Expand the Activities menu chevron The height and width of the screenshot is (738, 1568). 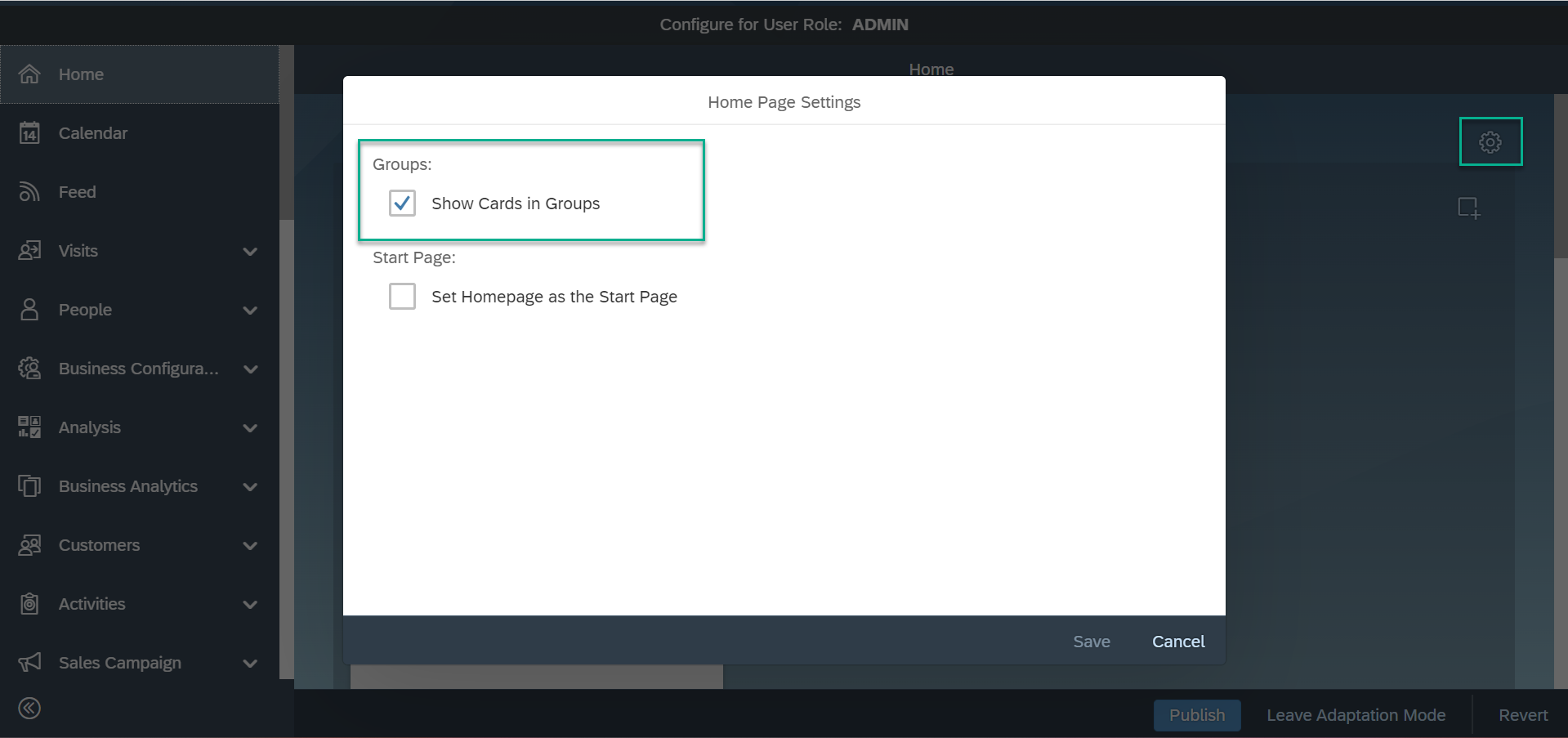click(250, 605)
